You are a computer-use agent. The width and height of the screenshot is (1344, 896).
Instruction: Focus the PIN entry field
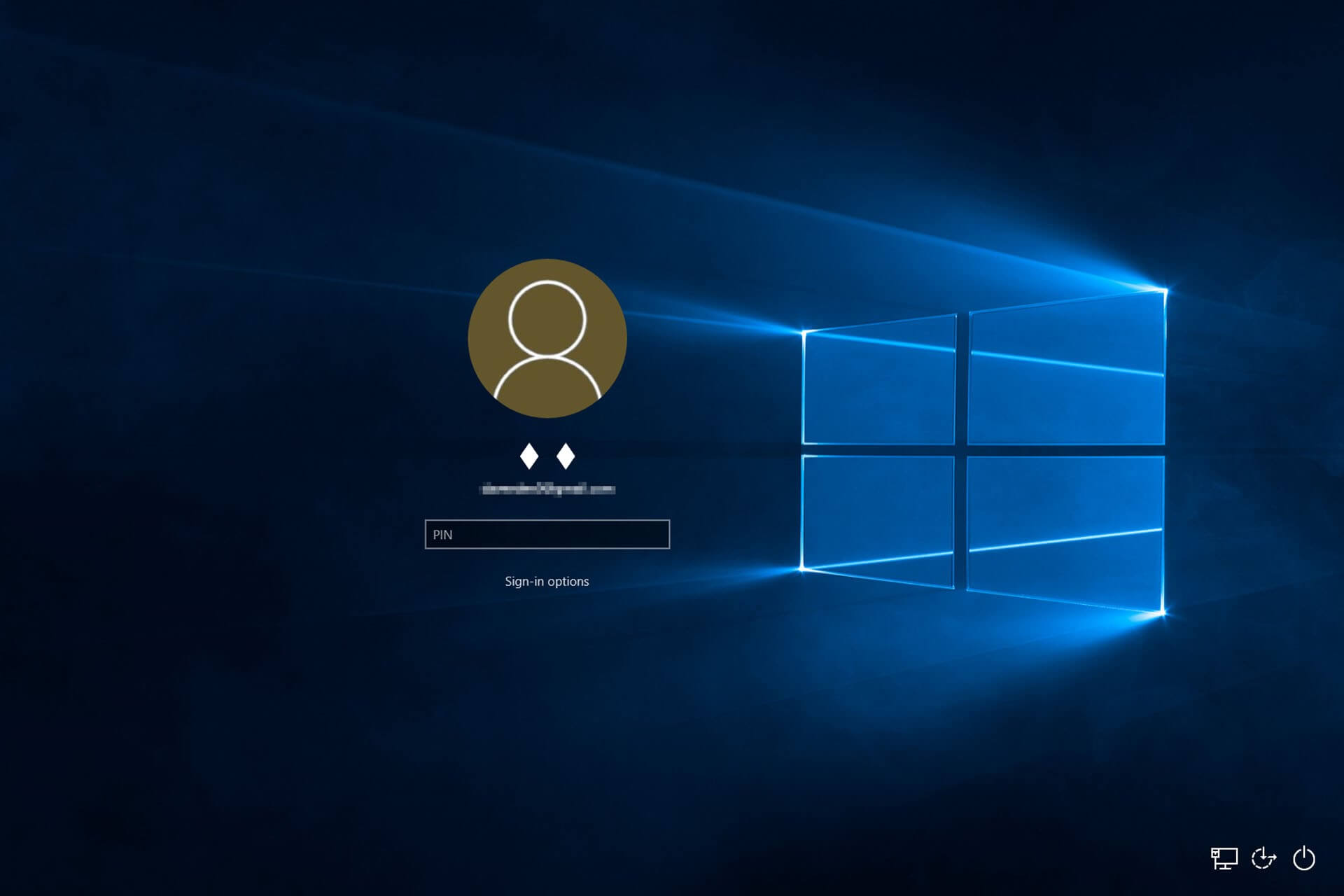click(547, 535)
